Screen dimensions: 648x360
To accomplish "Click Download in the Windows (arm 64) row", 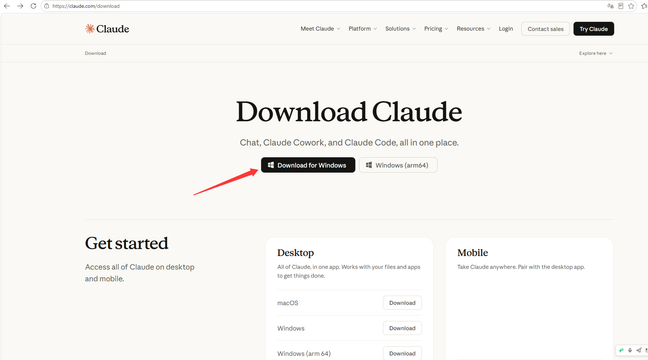I will 402,353.
